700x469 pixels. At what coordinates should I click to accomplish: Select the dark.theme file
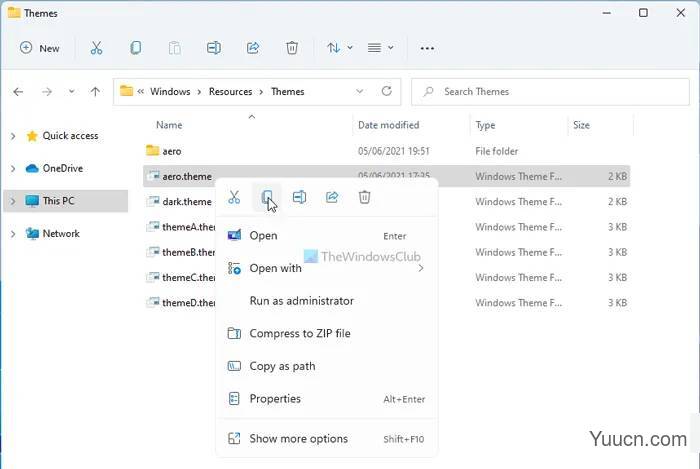click(x=179, y=202)
